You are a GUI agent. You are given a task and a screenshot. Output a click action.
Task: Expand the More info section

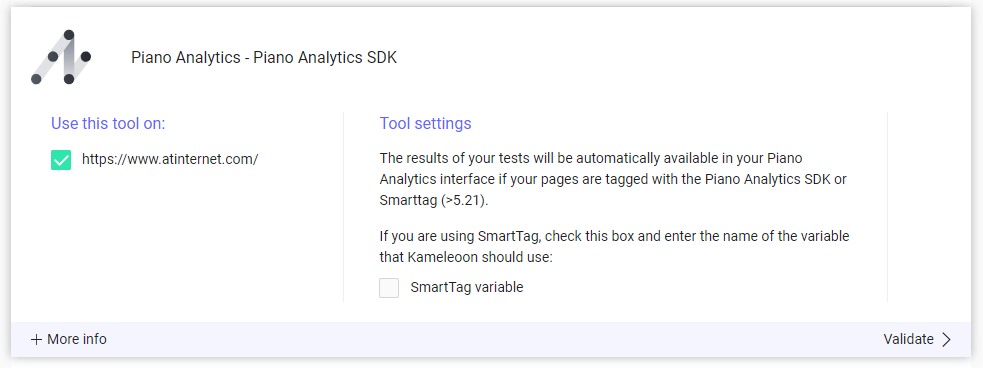[x=68, y=340]
